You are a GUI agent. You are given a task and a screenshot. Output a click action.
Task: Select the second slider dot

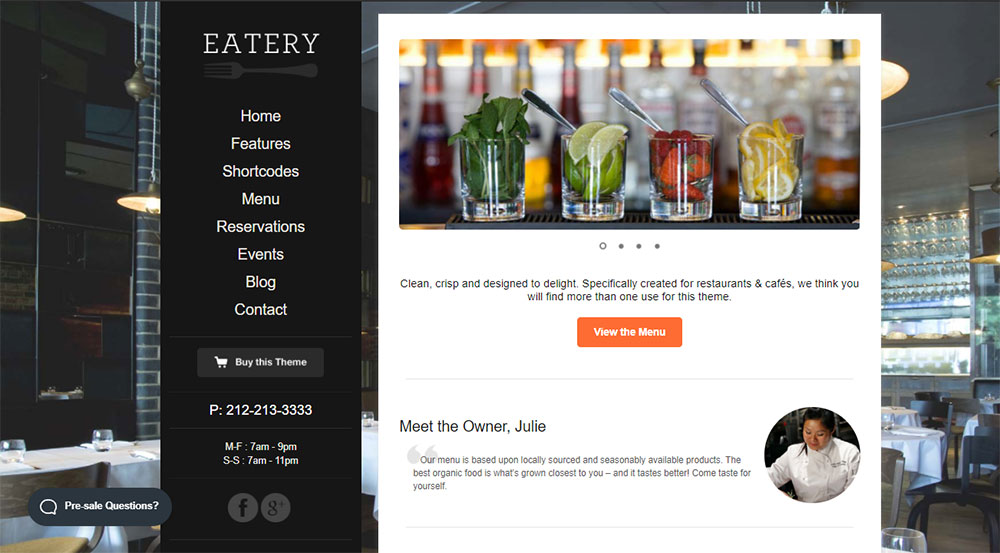click(621, 246)
